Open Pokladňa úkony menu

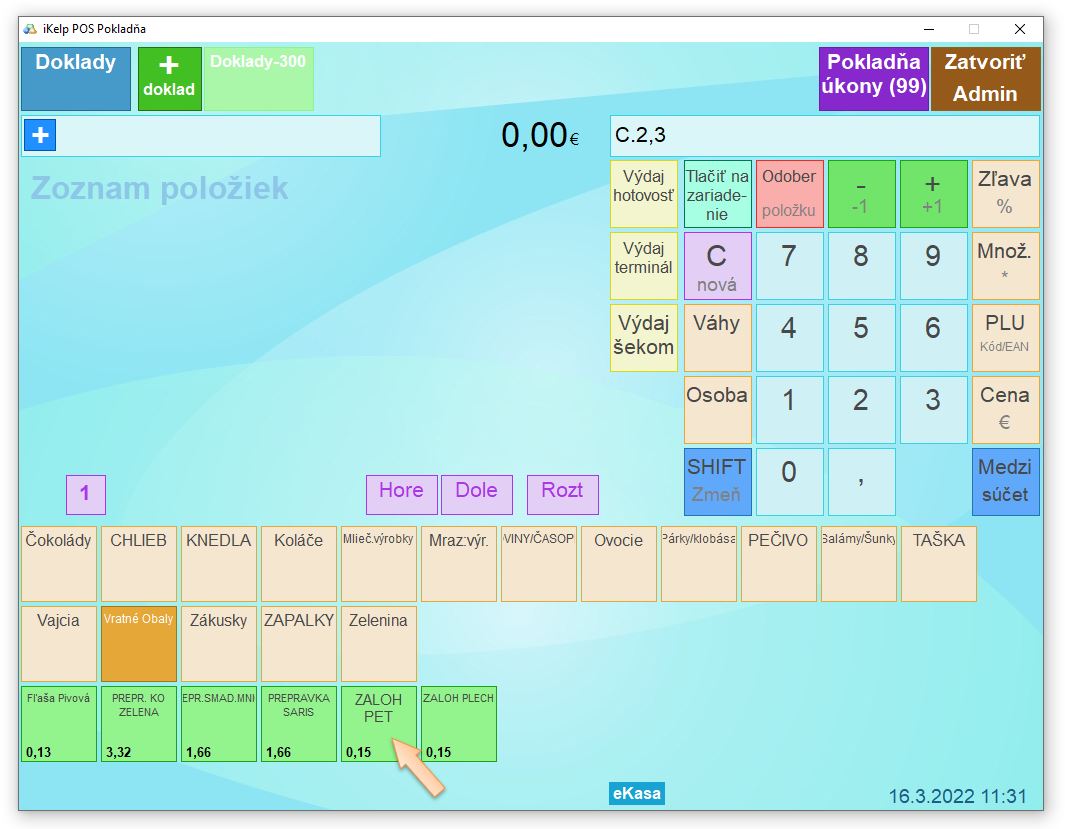click(x=873, y=78)
